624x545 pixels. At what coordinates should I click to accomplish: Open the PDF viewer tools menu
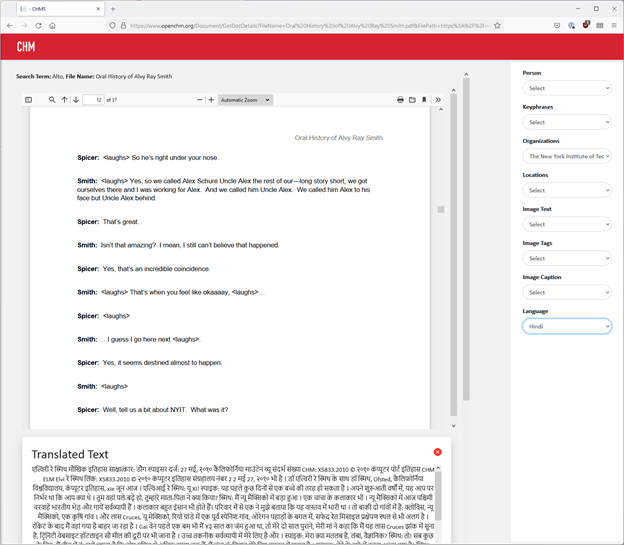(438, 100)
